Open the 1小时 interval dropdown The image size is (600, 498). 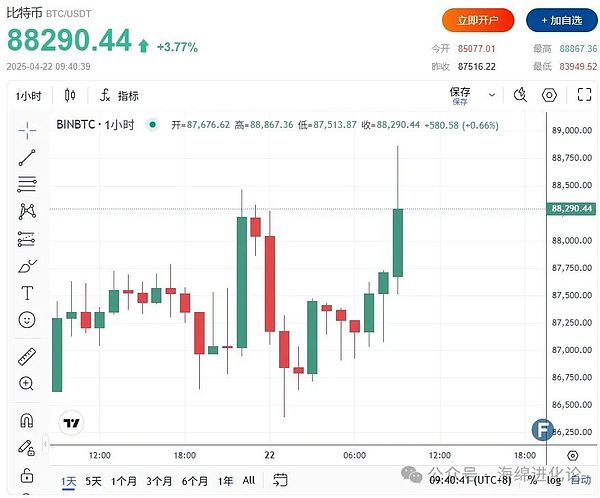point(28,96)
